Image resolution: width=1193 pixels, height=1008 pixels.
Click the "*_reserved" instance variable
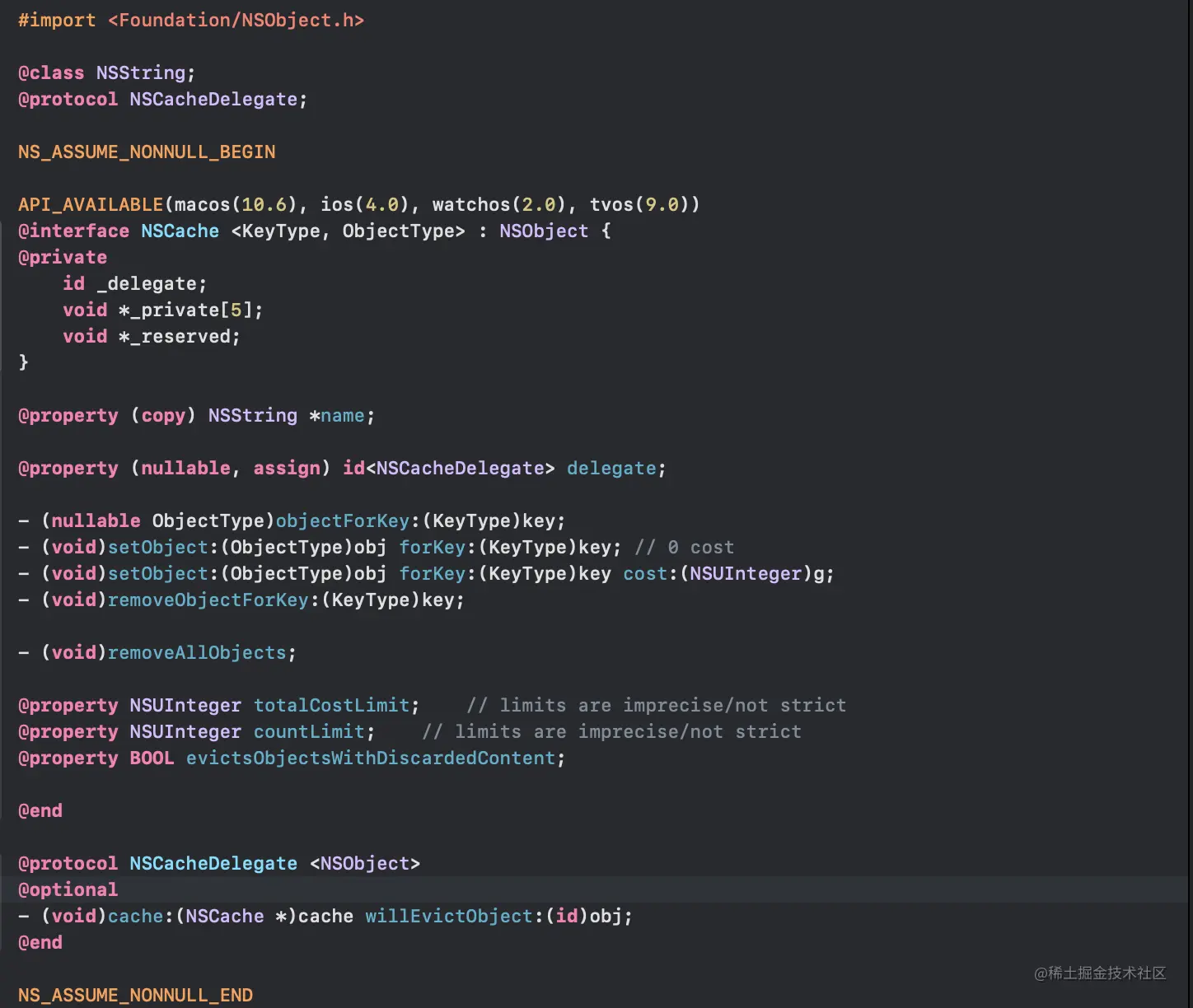coord(175,336)
